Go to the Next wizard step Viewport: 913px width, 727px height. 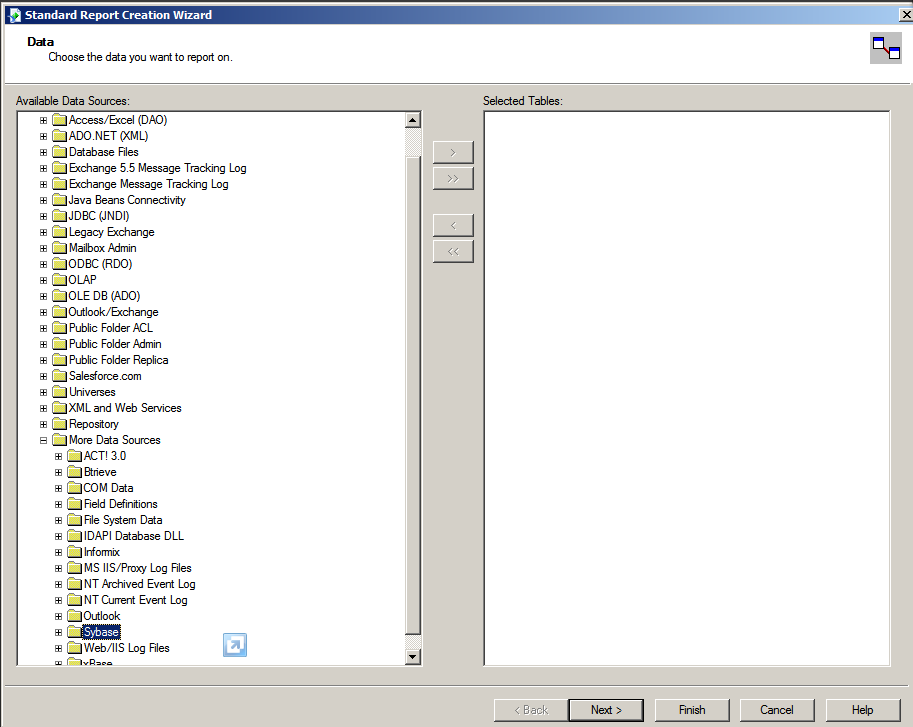[x=606, y=710]
